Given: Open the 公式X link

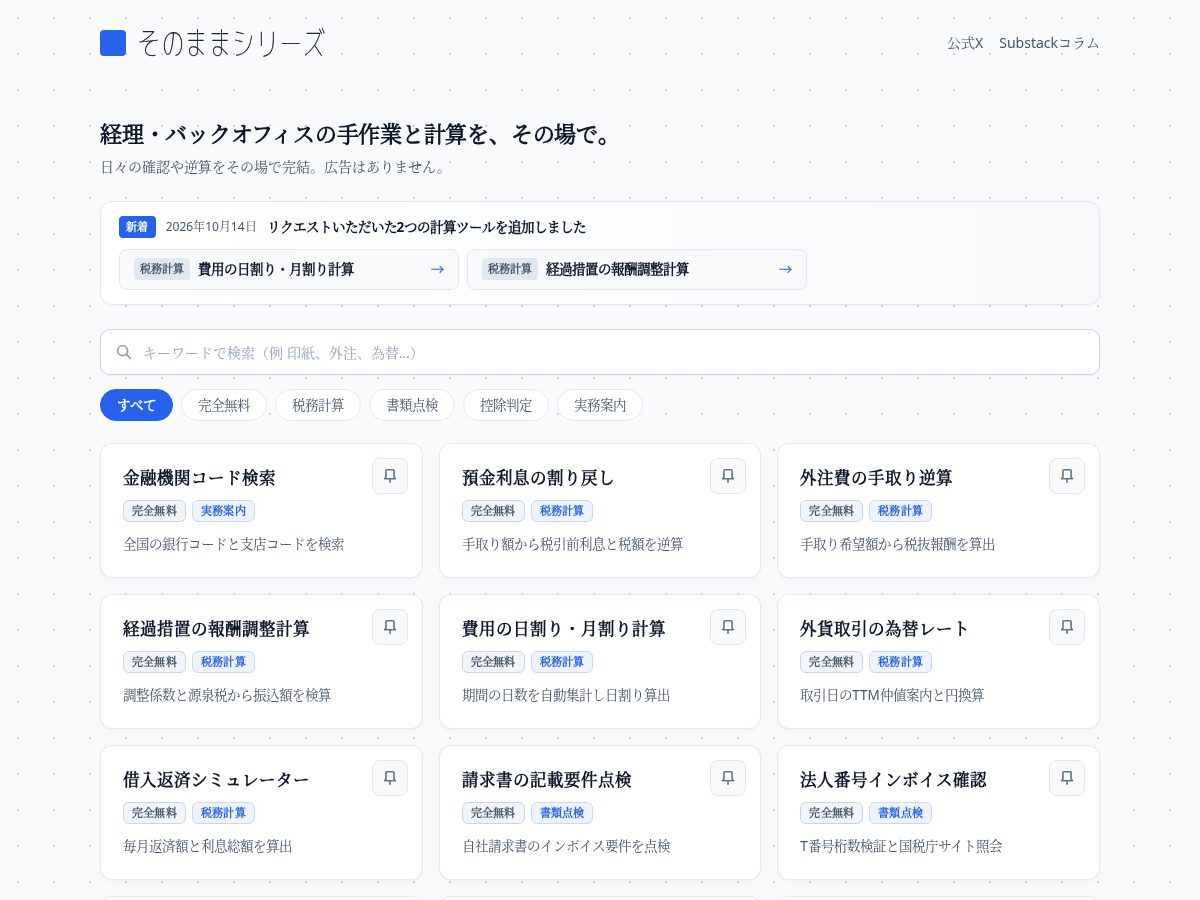Looking at the screenshot, I should tap(965, 43).
